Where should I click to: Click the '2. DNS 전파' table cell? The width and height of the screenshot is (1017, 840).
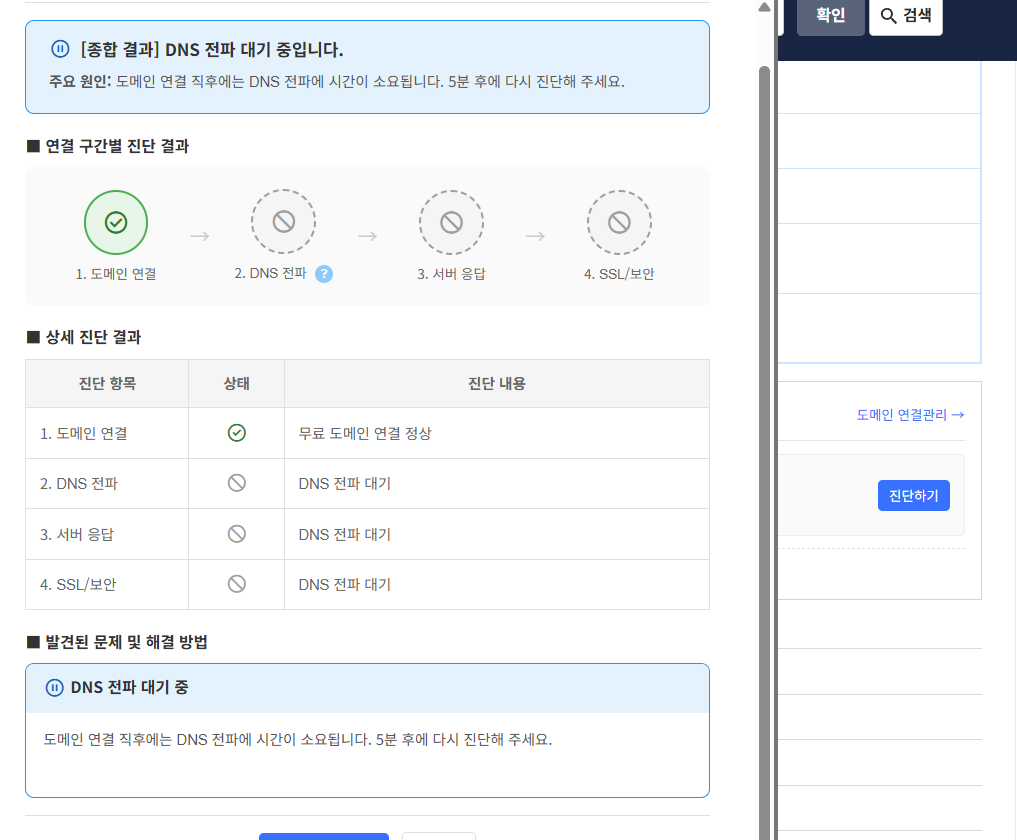click(107, 484)
